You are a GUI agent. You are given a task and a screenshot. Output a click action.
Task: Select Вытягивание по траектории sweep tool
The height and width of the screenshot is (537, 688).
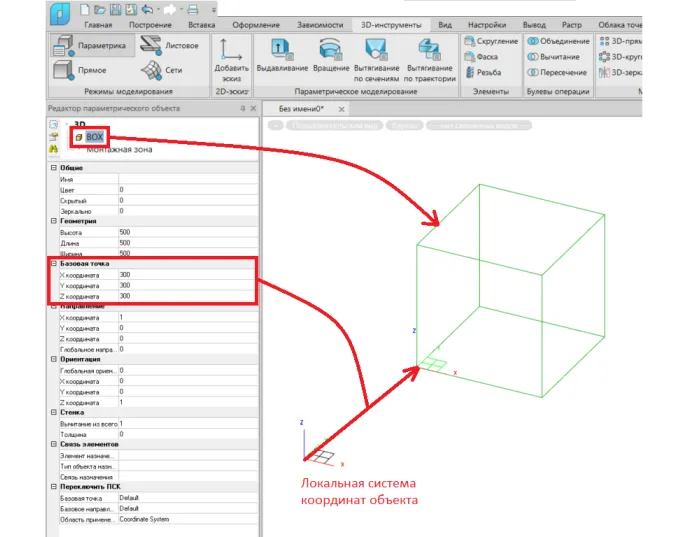[430, 60]
